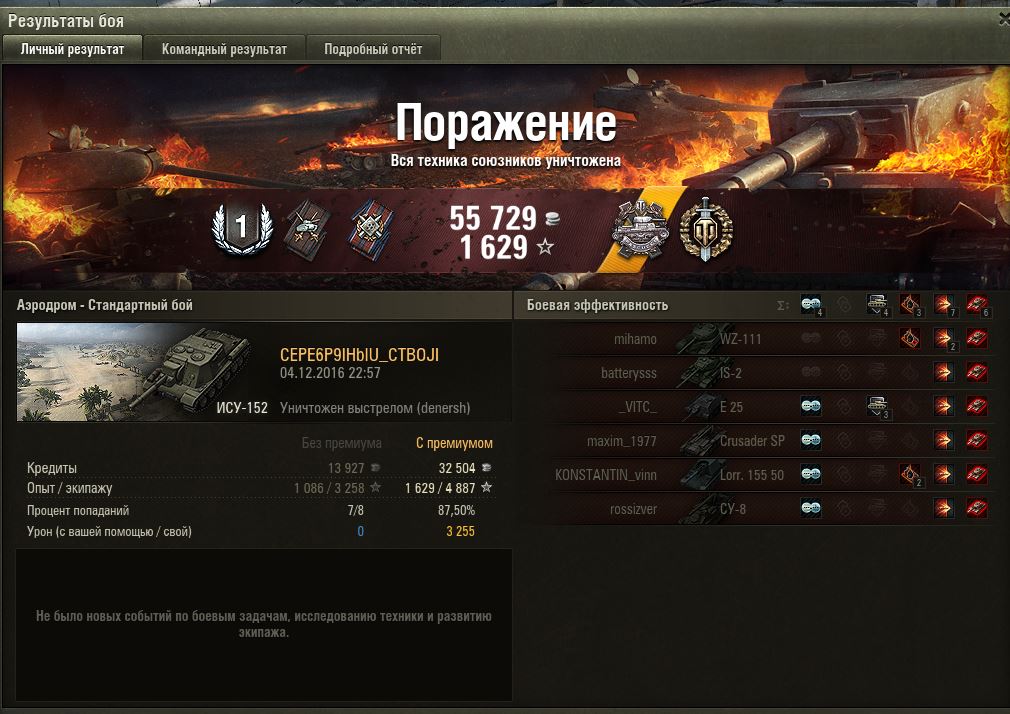Image resolution: width=1010 pixels, height=714 pixels.
Task: Open the Подробный отчёт tab
Action: 373,49
